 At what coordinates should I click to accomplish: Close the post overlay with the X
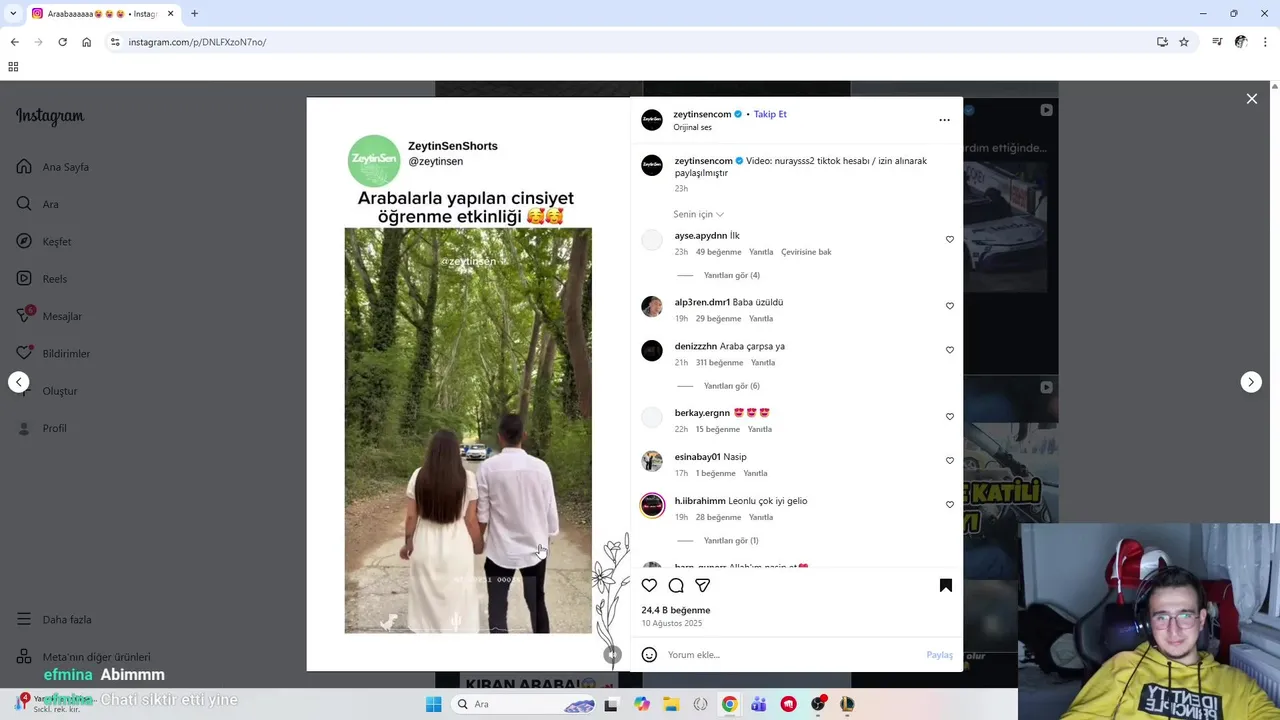click(1251, 99)
